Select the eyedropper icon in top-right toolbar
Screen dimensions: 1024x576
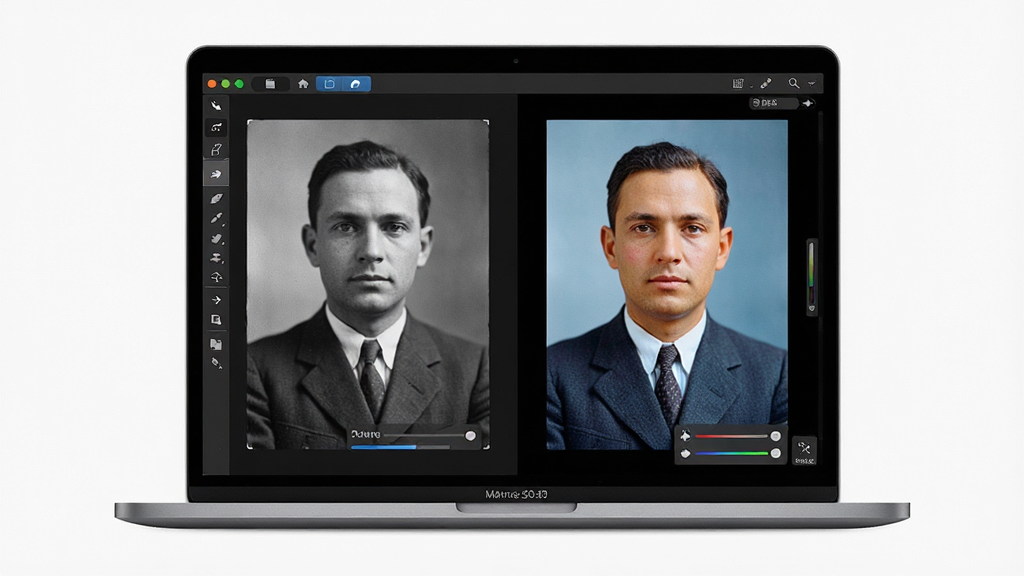(766, 84)
